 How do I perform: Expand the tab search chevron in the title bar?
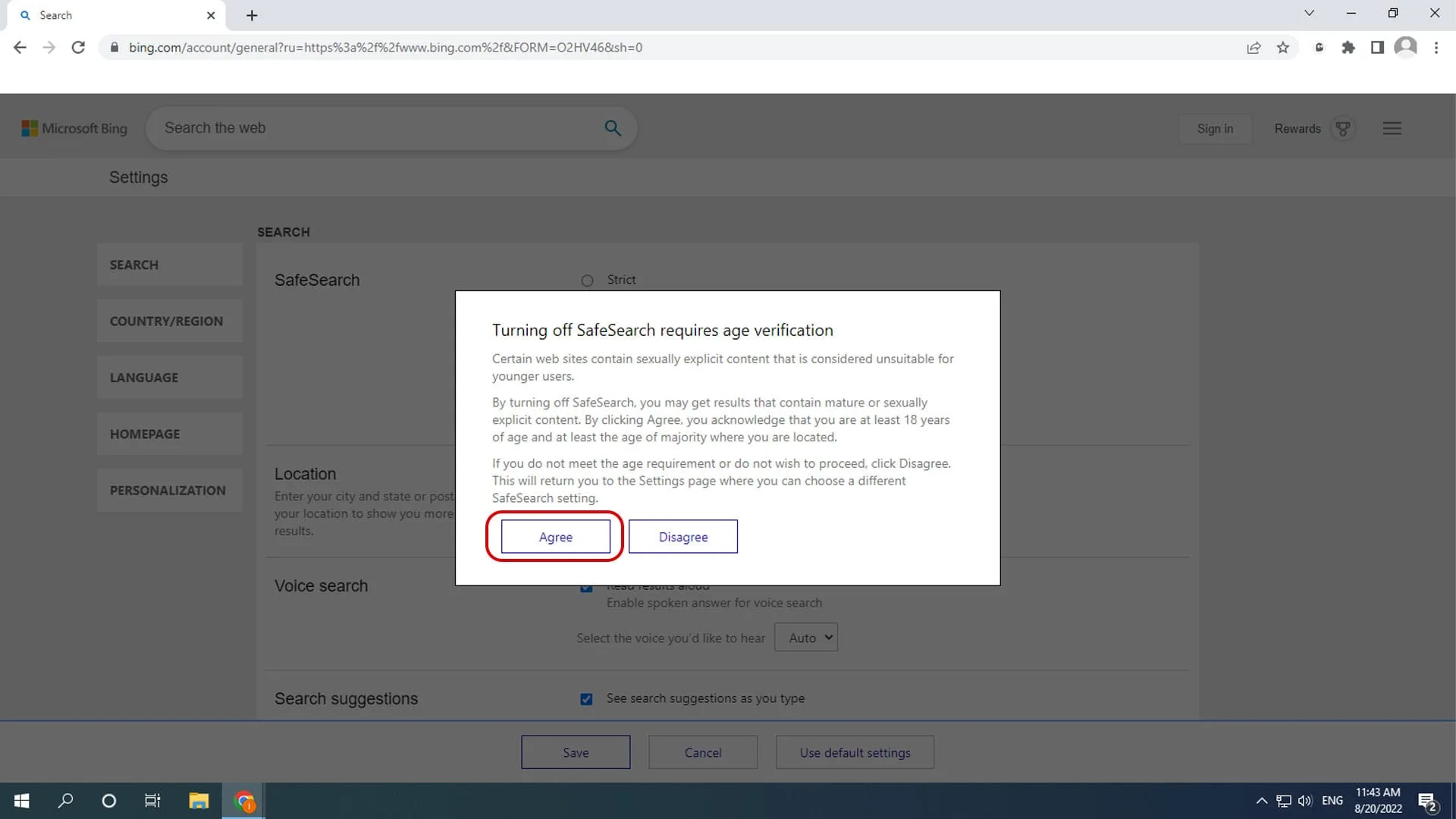1309,13
